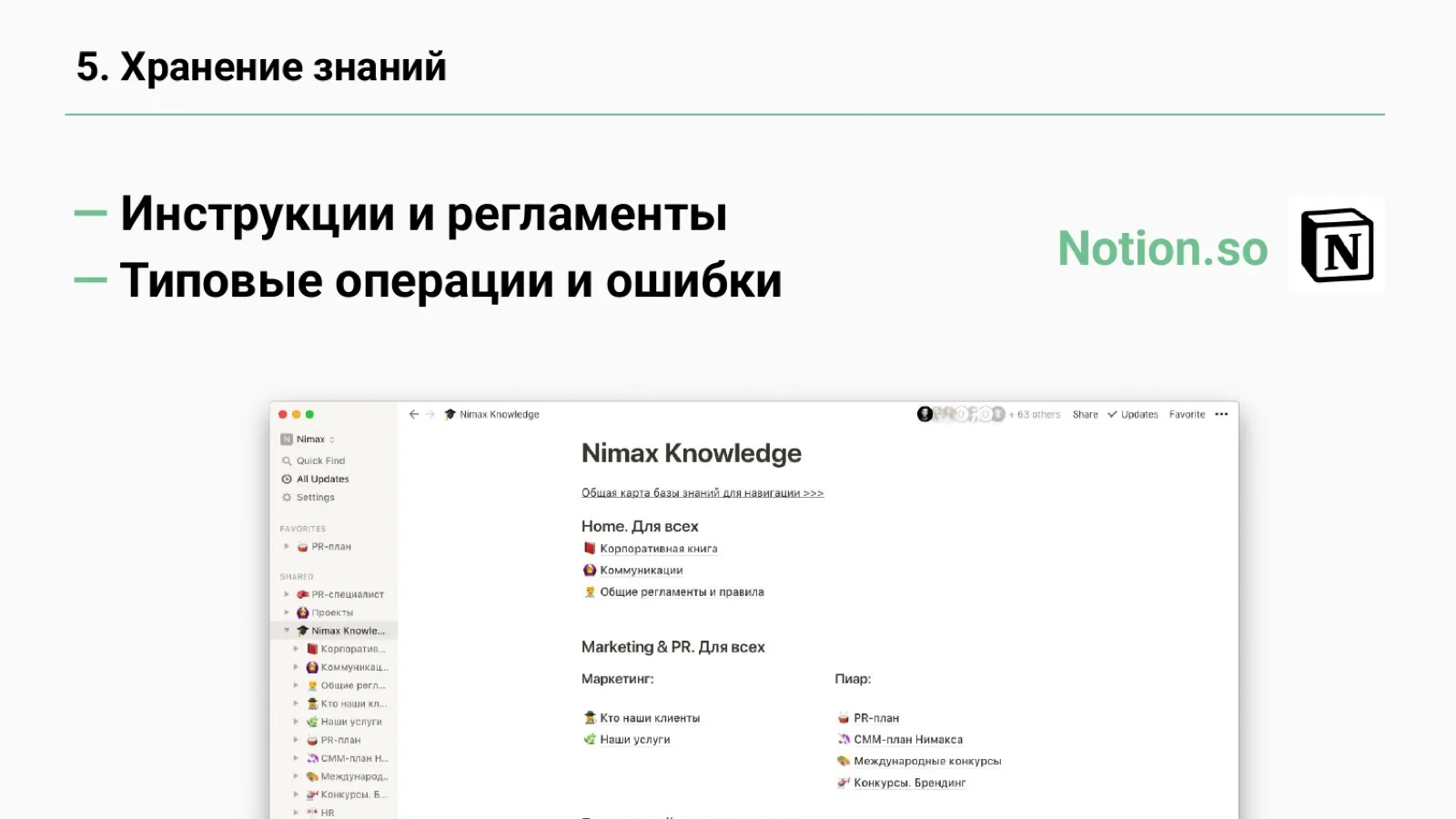Click the Quick Find magnifier icon
1456x819 pixels.
pyautogui.click(x=287, y=461)
